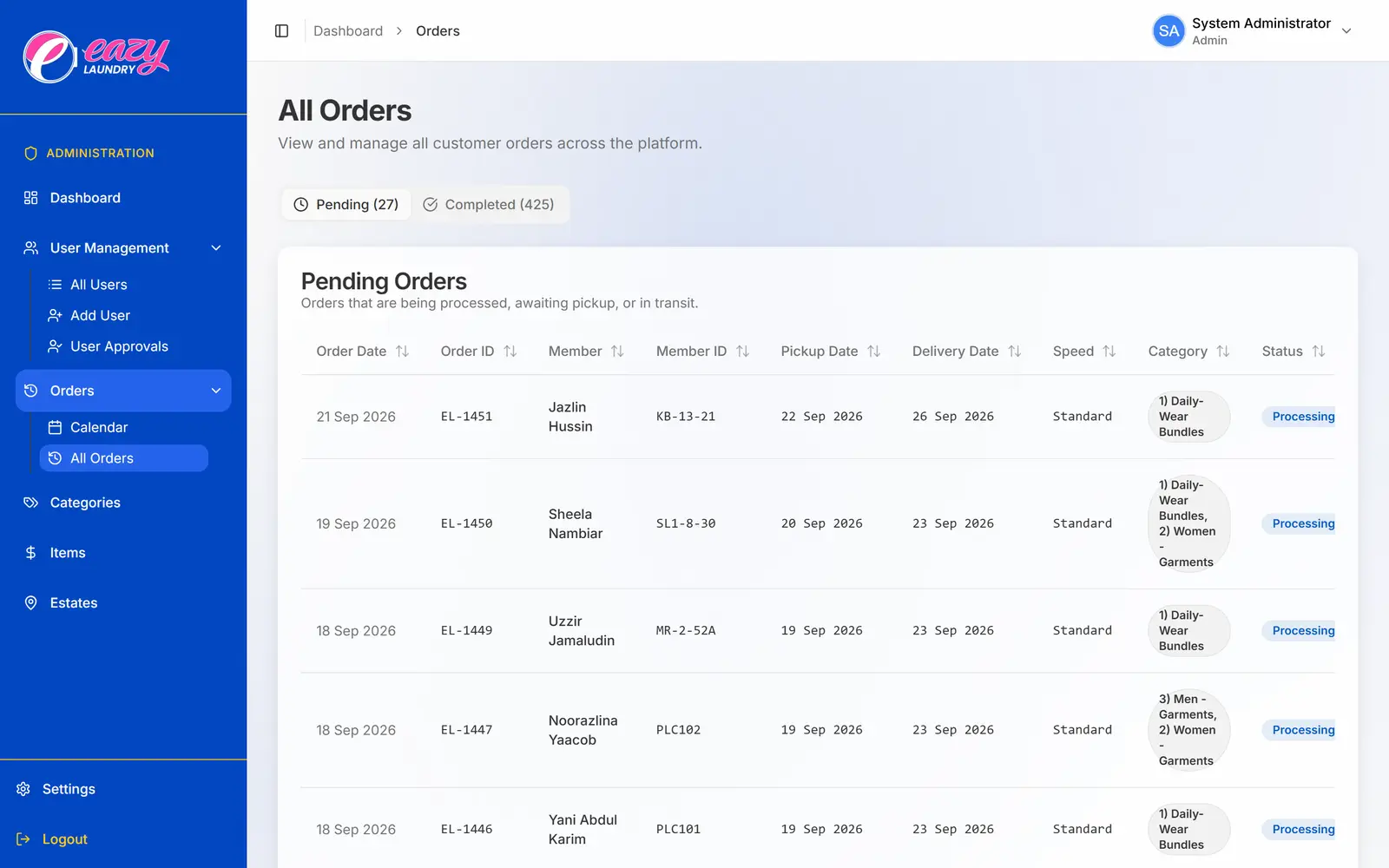Sort by Member ID arrows icon
This screenshot has width=1389, height=868.
click(742, 352)
